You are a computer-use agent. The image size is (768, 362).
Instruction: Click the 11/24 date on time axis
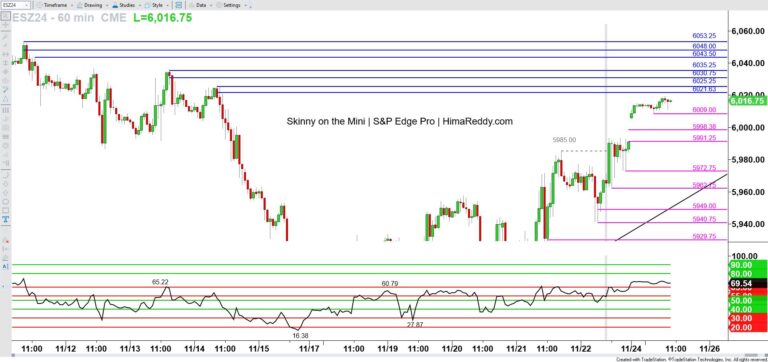coord(631,349)
